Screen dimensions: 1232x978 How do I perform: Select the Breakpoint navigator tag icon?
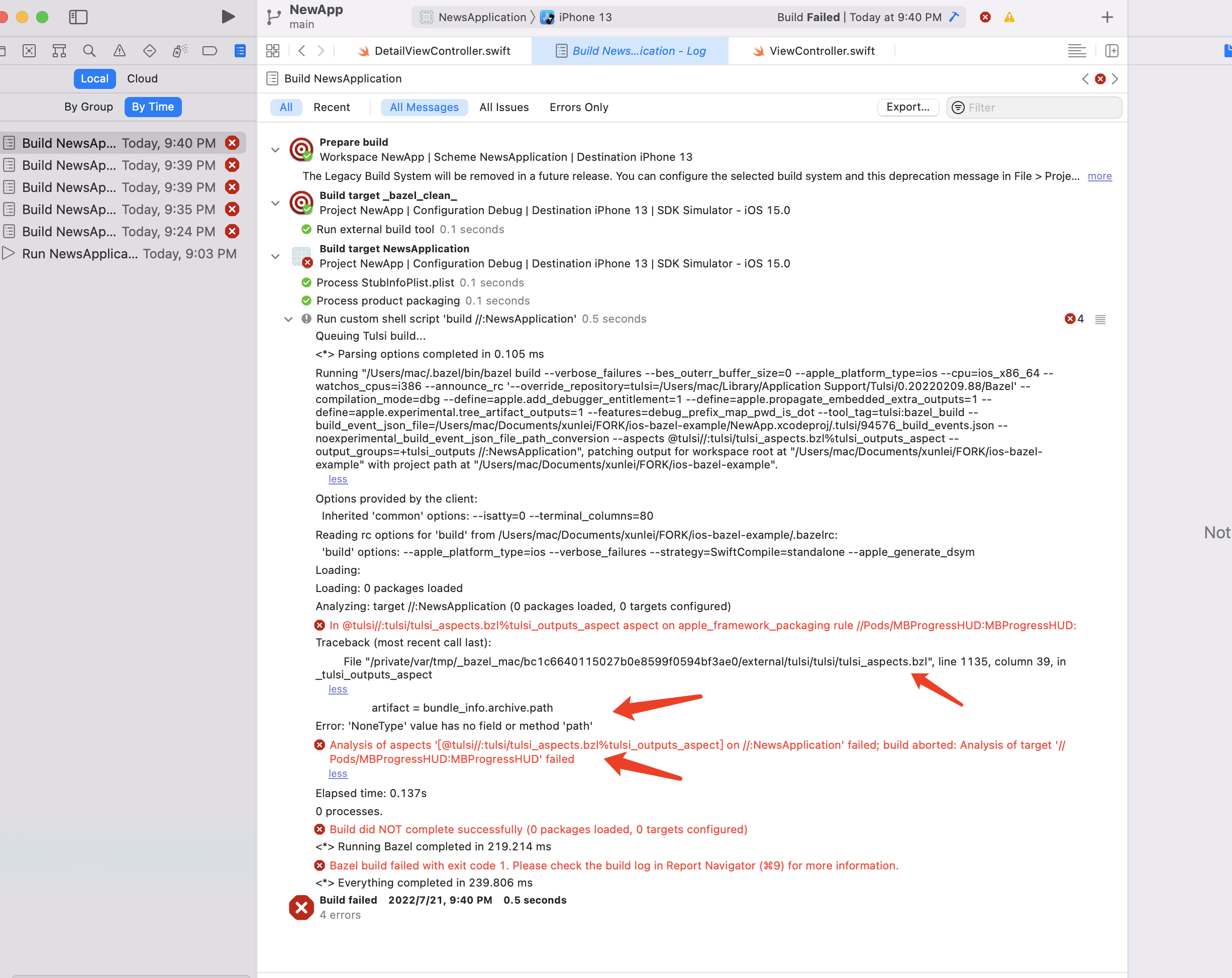click(209, 50)
